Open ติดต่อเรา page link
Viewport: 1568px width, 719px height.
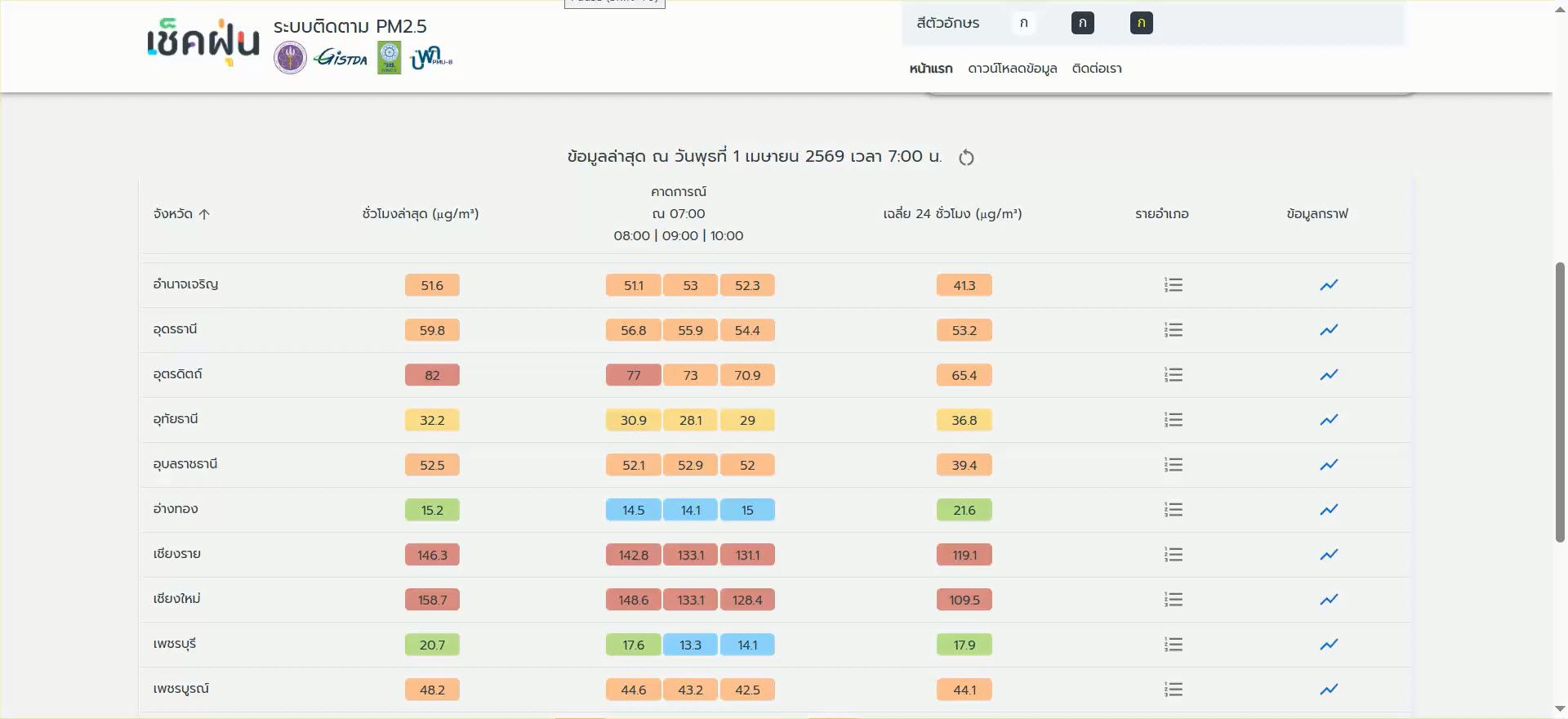coord(1096,69)
